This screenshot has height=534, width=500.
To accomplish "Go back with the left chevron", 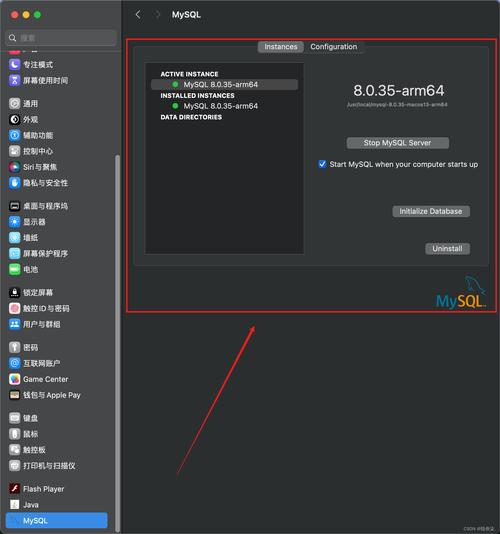I will (138, 15).
